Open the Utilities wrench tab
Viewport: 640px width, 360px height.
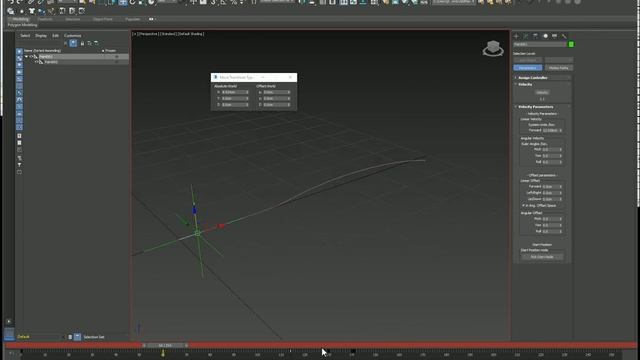[564, 36]
